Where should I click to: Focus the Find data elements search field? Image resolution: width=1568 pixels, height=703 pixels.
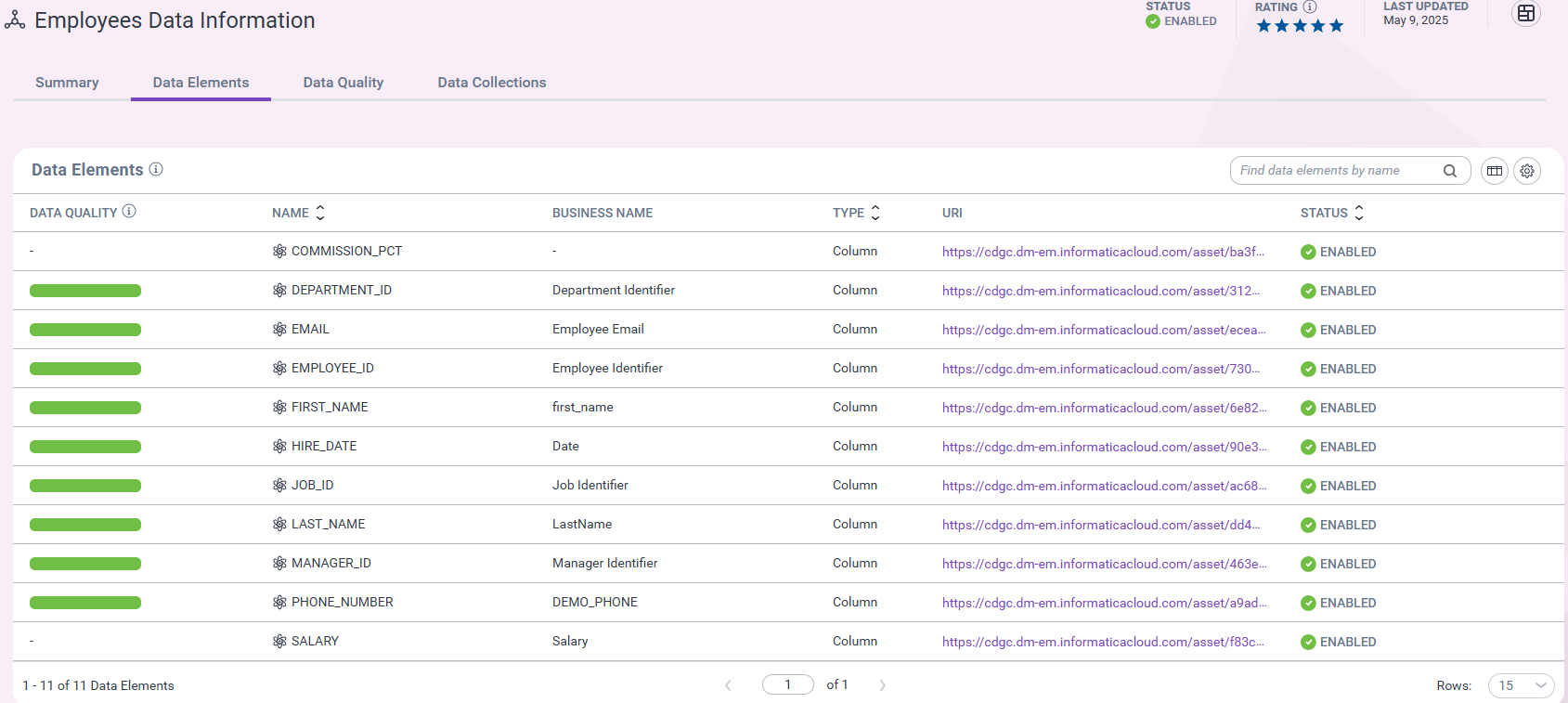1337,171
